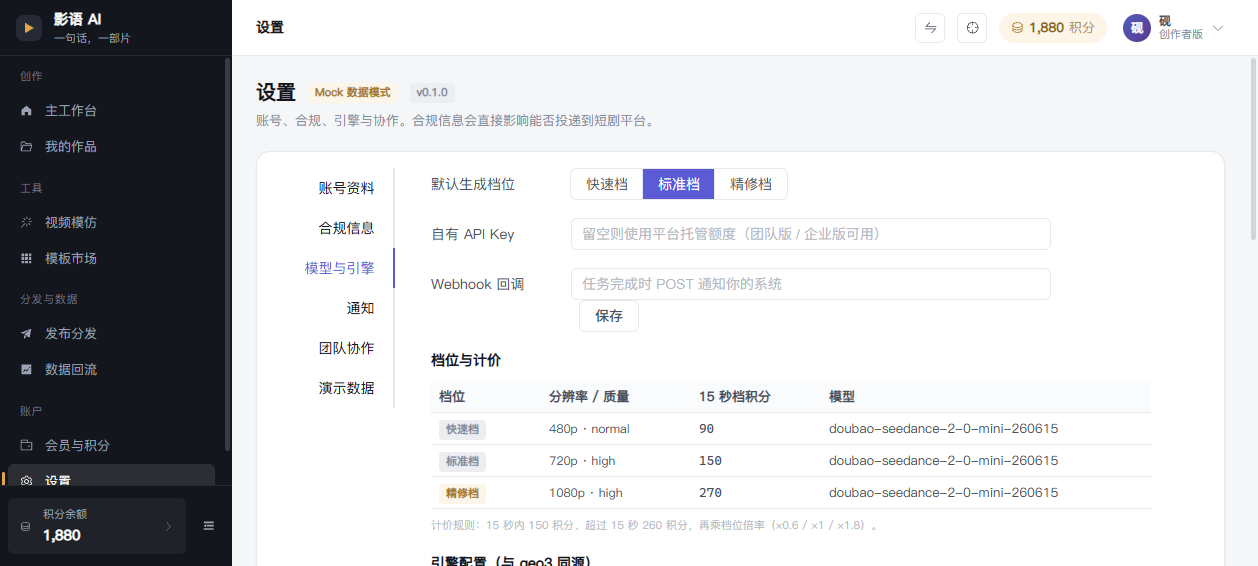Click the 档位与计价 section heading

[466, 360]
